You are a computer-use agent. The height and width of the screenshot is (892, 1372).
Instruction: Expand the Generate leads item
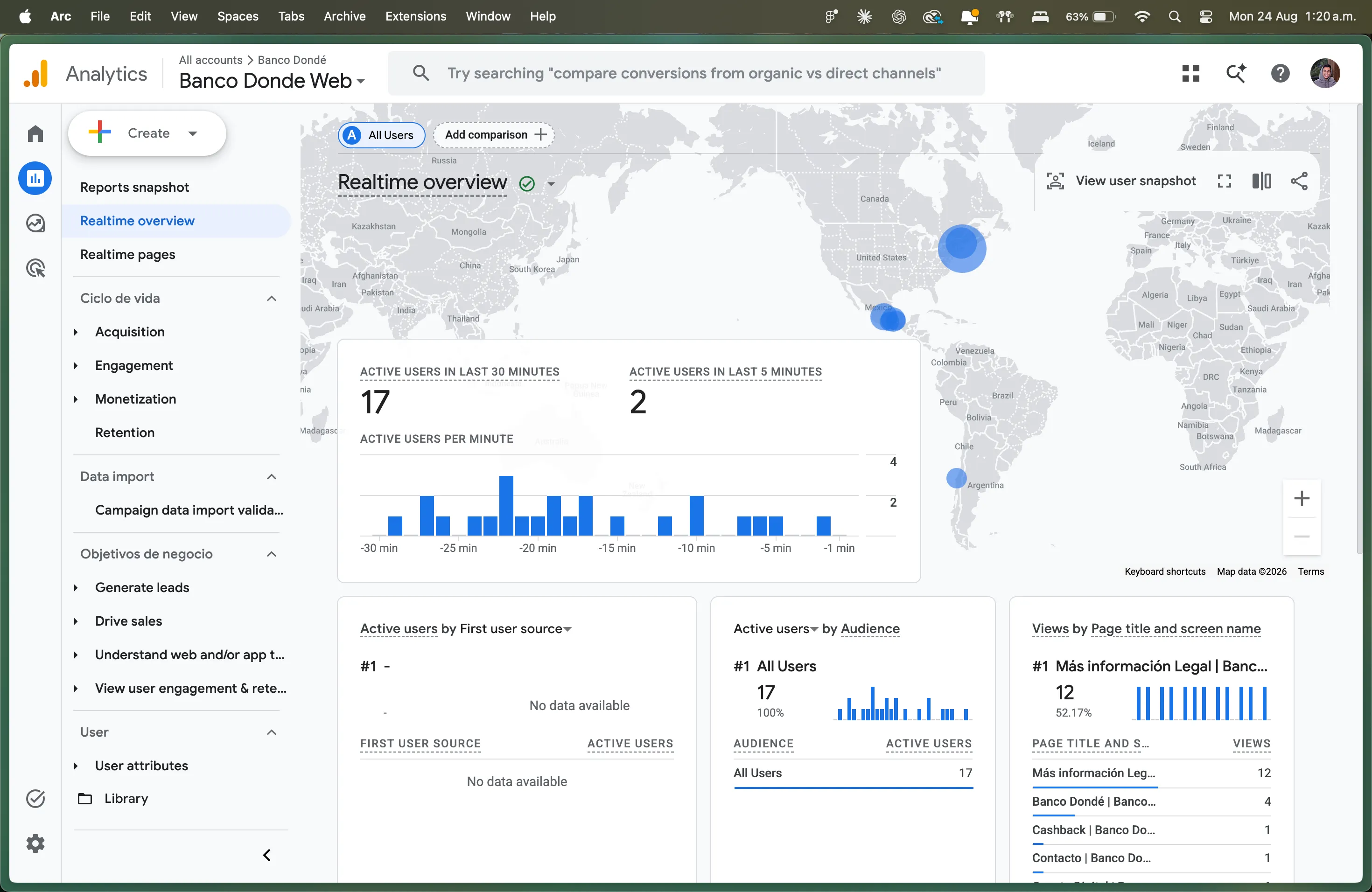pos(76,587)
